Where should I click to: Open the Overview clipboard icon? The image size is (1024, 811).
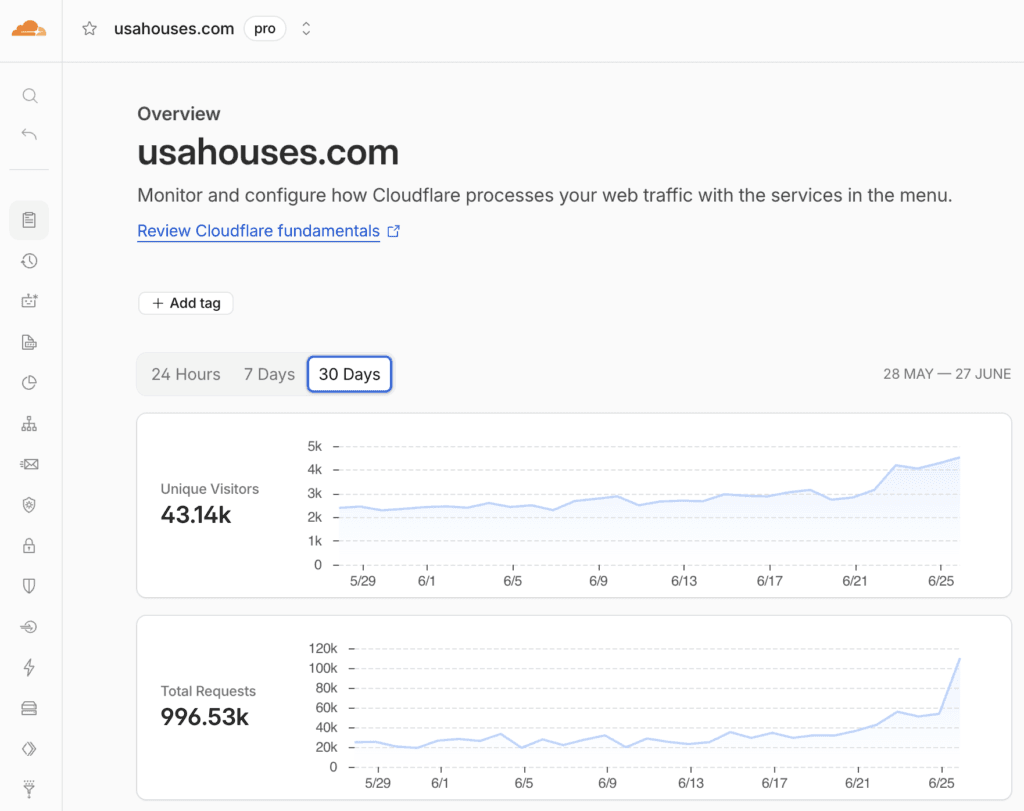click(x=29, y=220)
